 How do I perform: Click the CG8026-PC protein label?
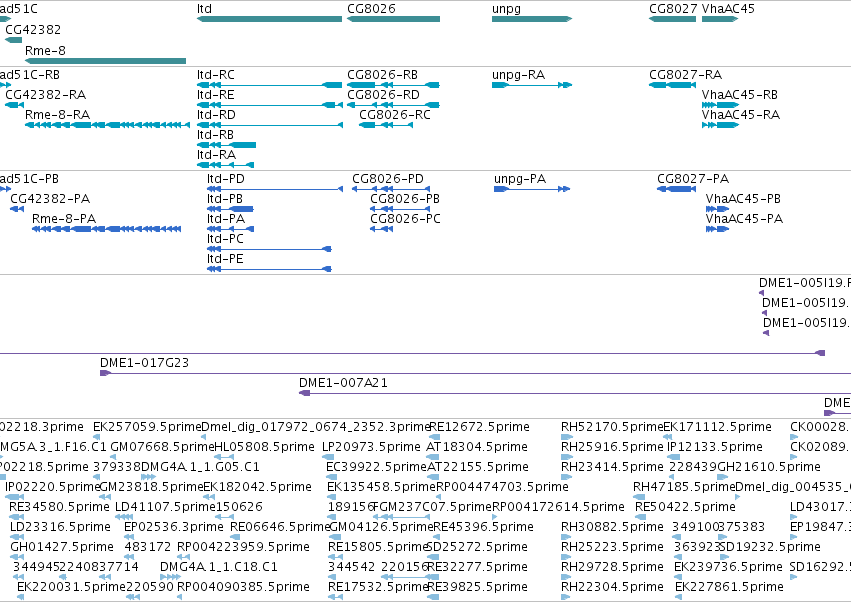point(405,219)
